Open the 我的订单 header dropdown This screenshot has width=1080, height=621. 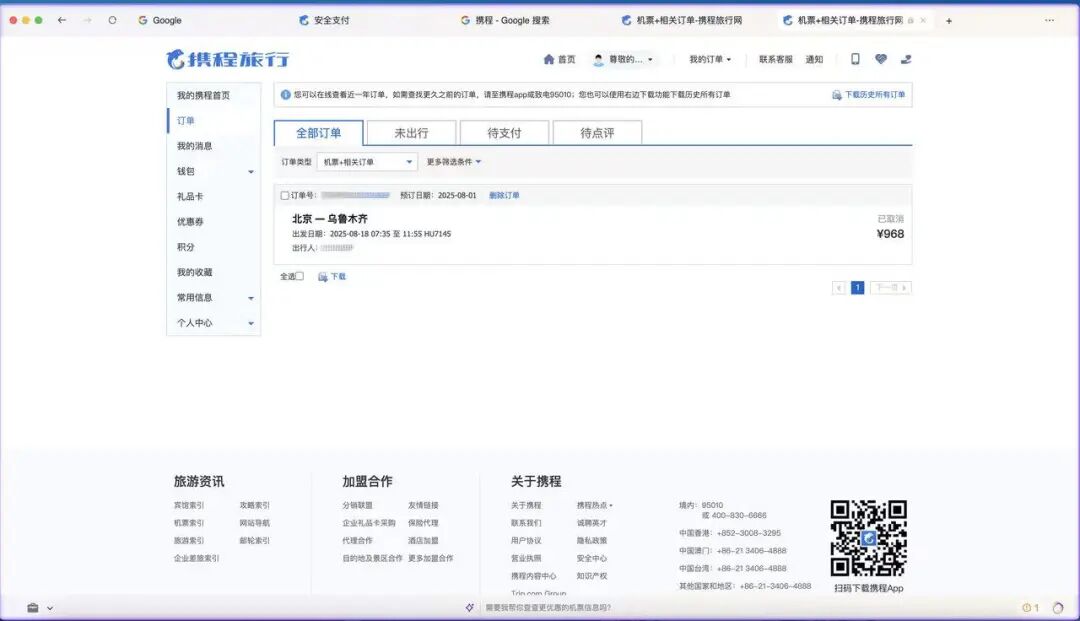[x=709, y=59]
